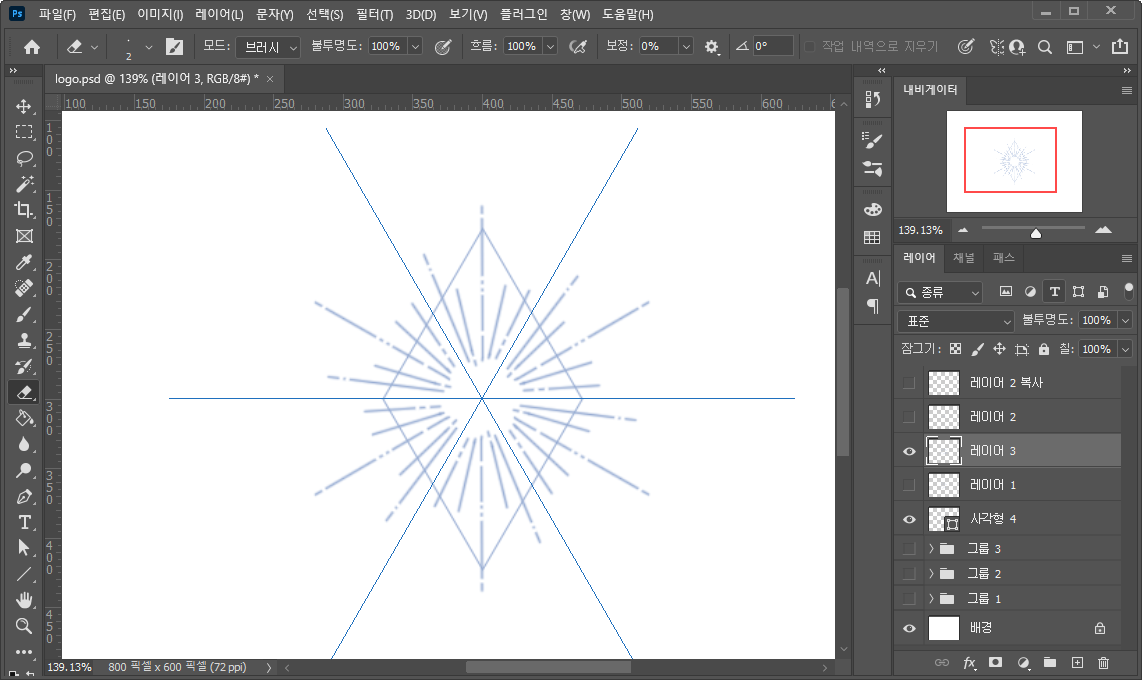Select the Pen tool

(x=24, y=497)
